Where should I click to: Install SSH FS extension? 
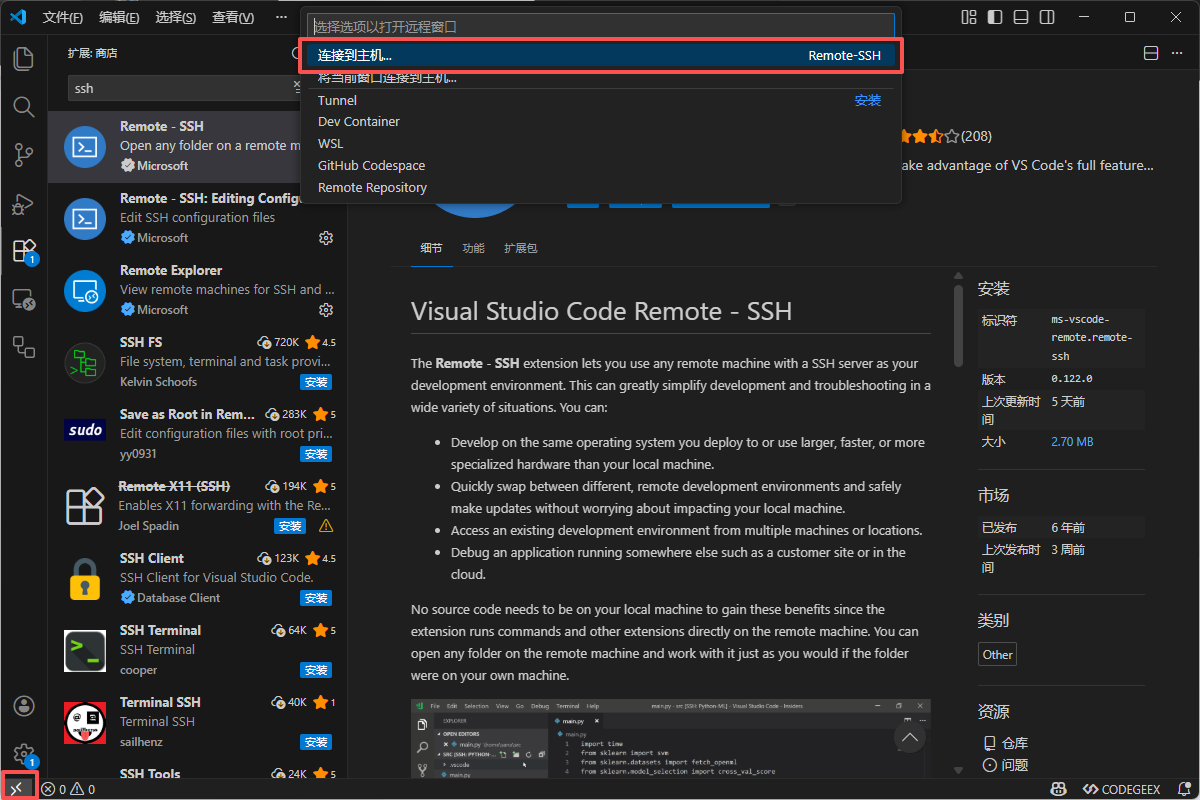click(x=316, y=382)
